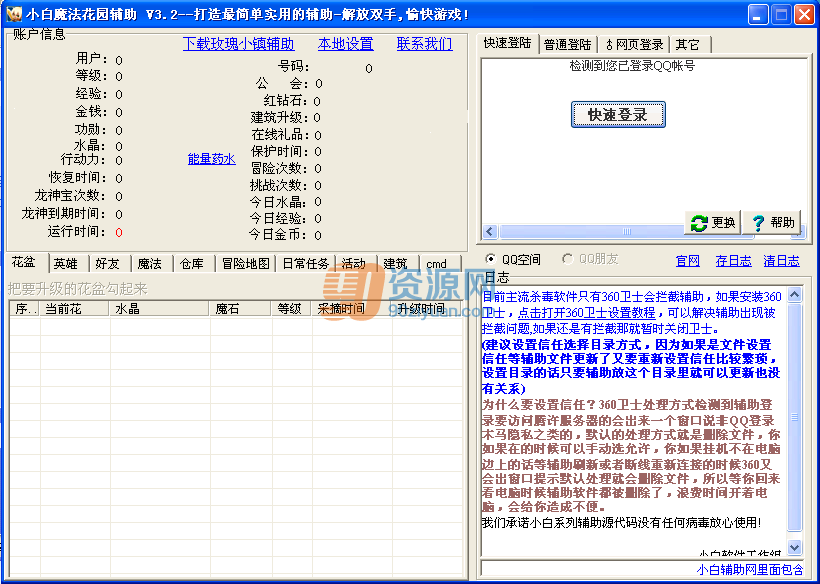This screenshot has width=820, height=584.
Task: Click the 小白辅助网里面包含 status text
Action: [749, 569]
